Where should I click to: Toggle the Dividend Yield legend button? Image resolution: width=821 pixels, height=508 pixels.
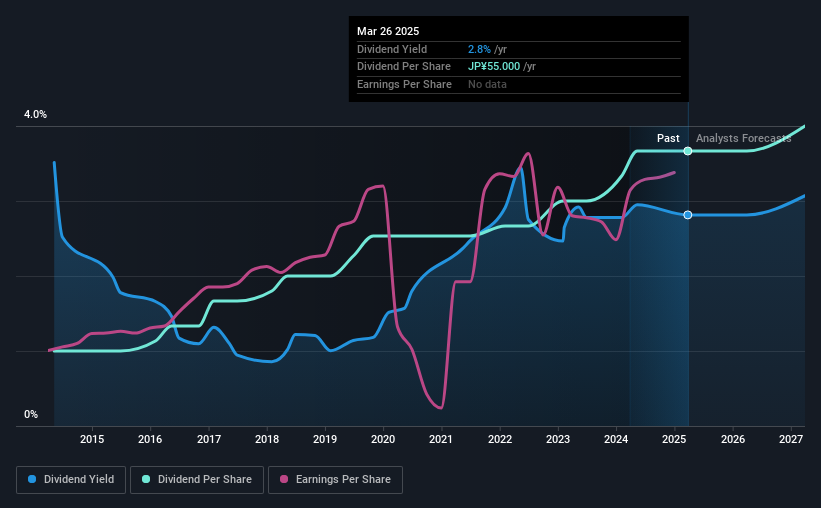[71, 479]
